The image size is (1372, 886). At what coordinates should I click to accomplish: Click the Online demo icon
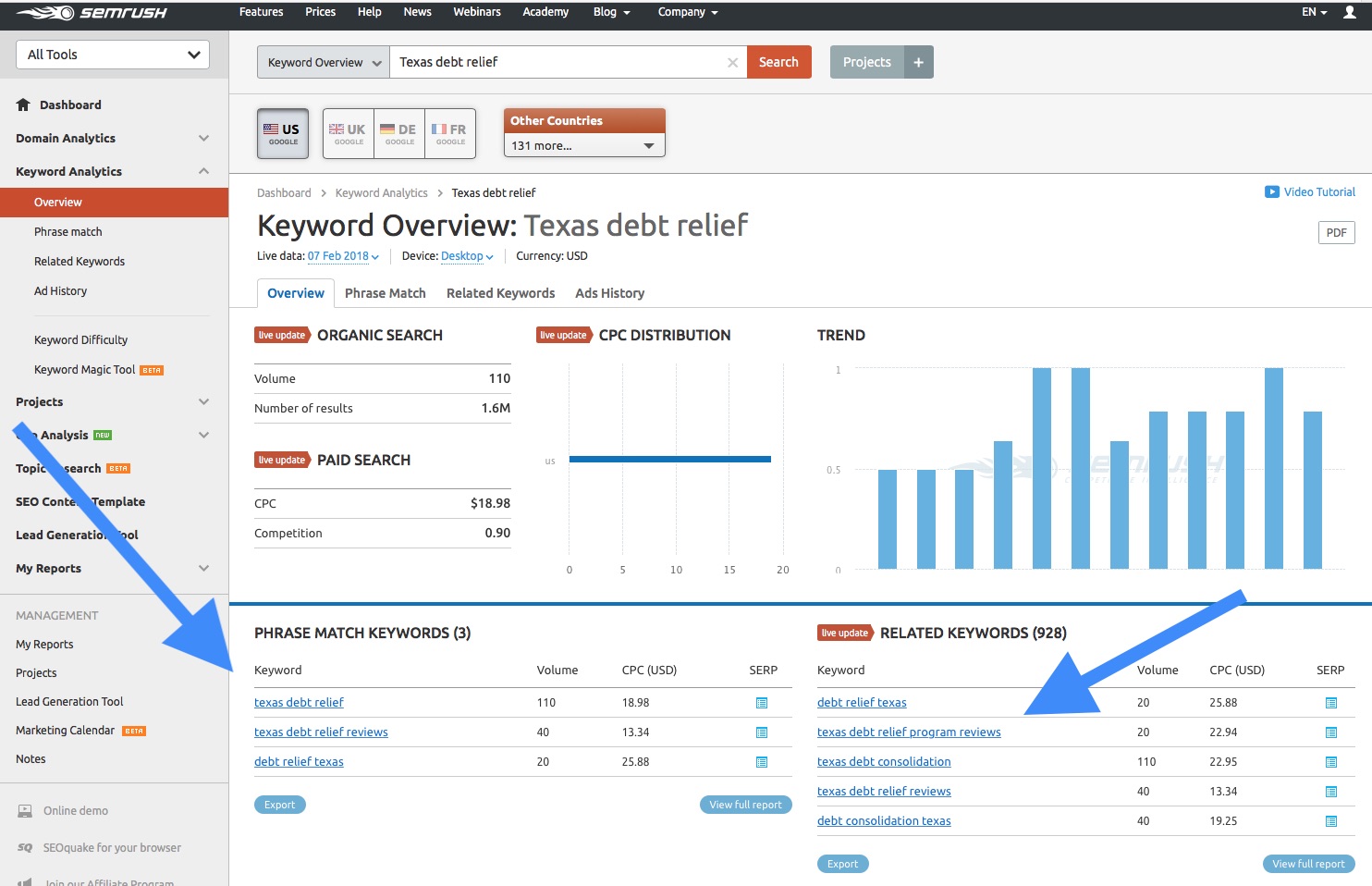25,811
